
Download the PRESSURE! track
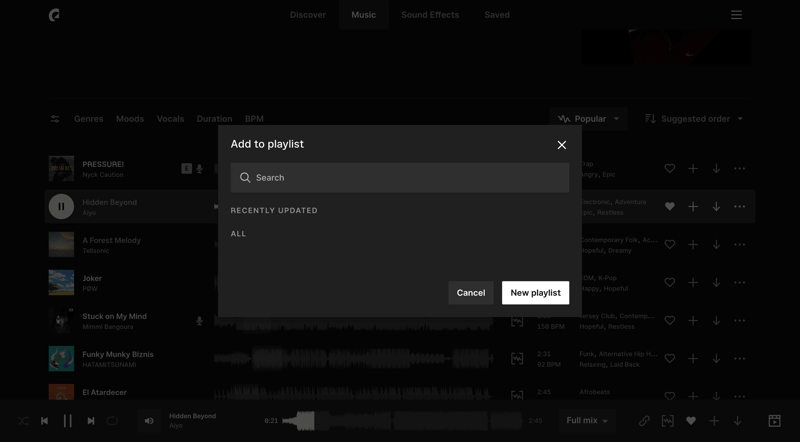pos(716,168)
